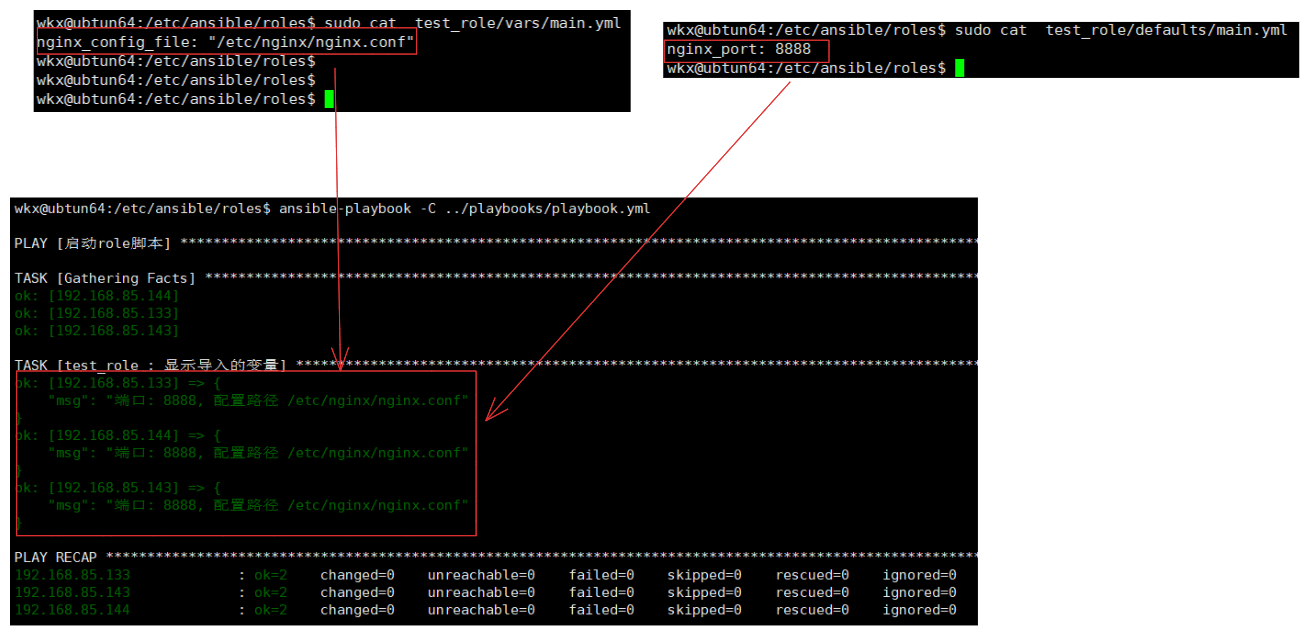Click the msg line under host 192.168.85.144
Screen dimensions: 1309x635
(x=258, y=453)
